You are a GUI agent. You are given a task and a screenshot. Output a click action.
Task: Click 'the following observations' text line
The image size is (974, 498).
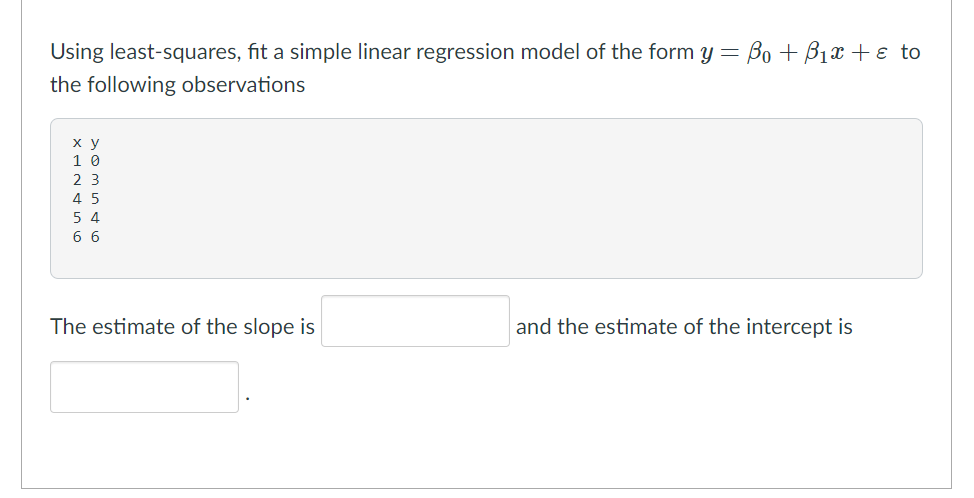click(x=178, y=84)
